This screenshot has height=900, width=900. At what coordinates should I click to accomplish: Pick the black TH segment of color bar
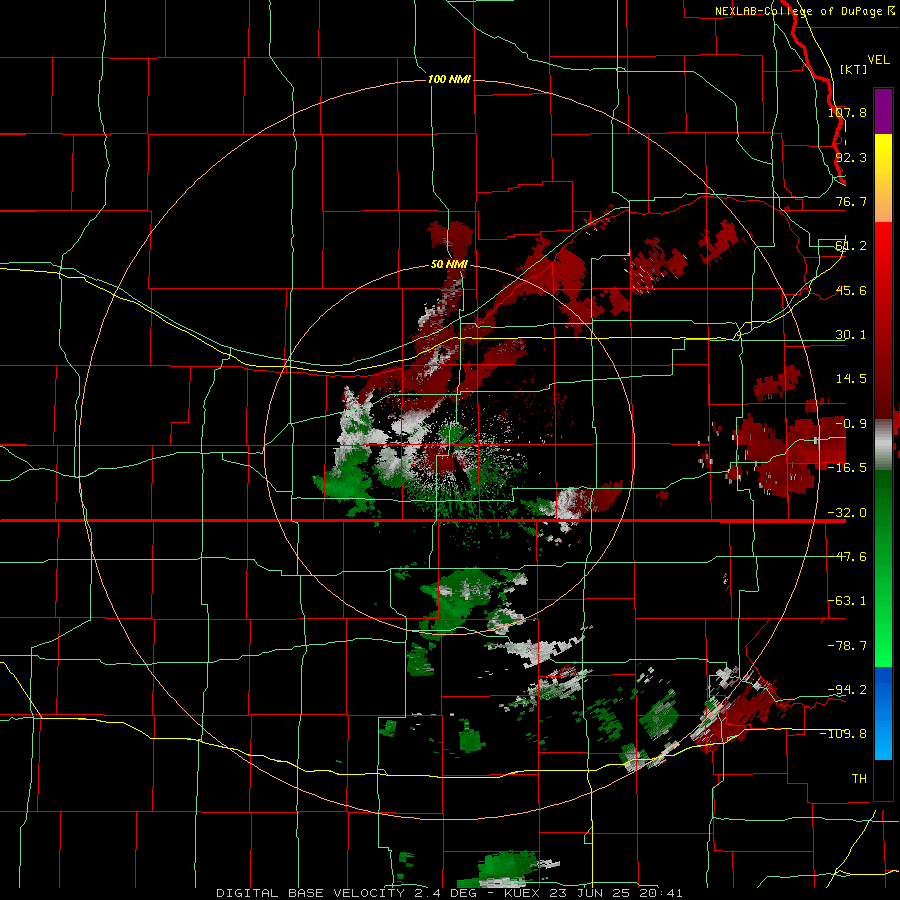(883, 779)
